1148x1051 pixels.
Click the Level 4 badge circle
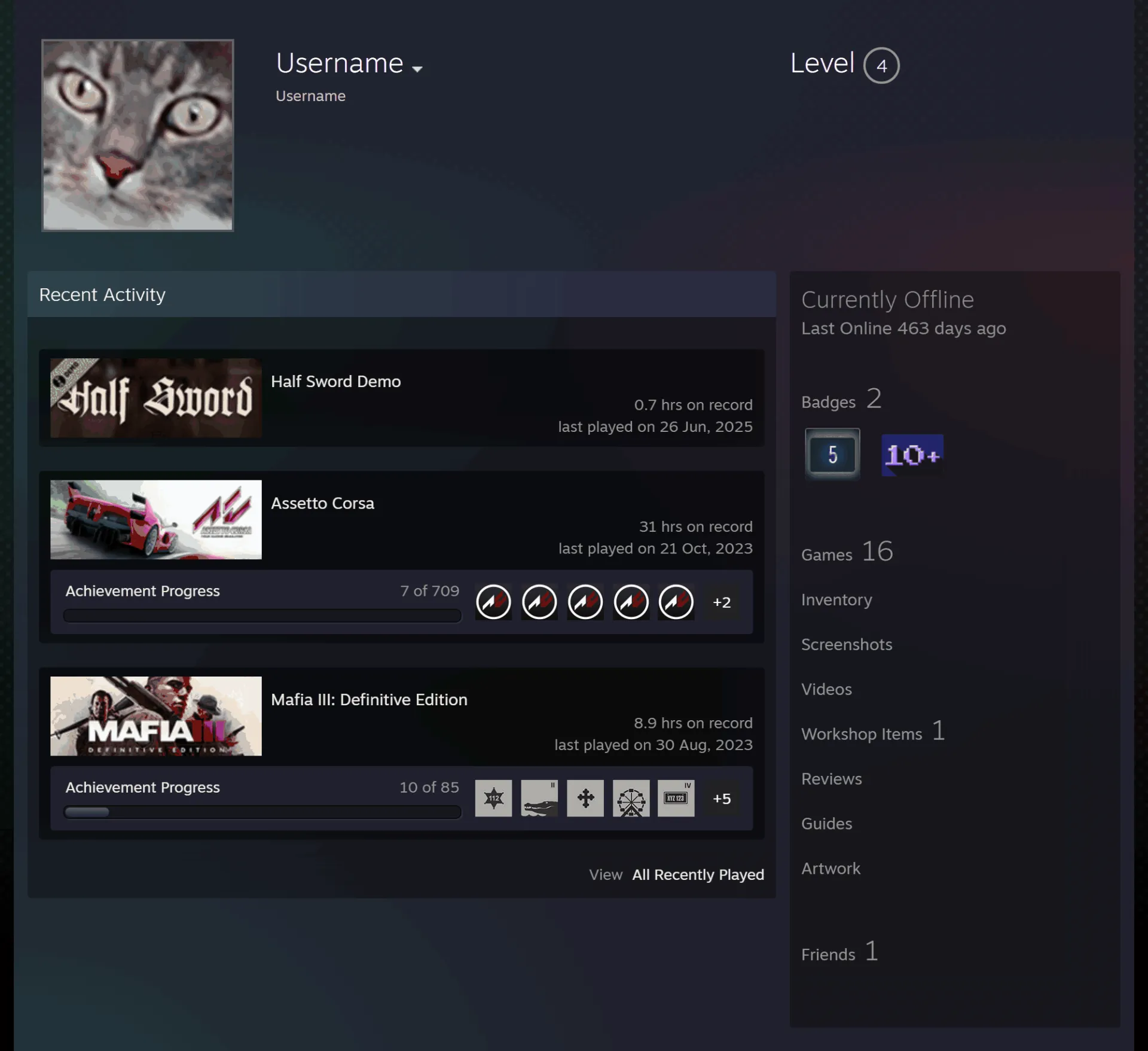tap(881, 65)
